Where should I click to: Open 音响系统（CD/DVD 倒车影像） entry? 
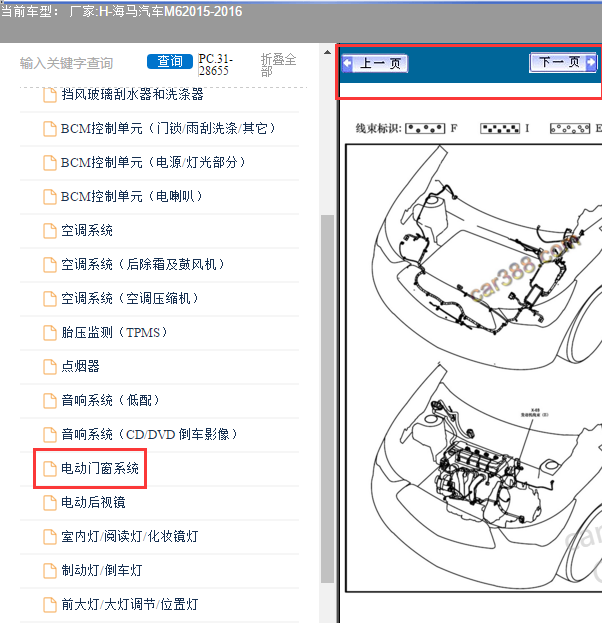click(x=149, y=434)
